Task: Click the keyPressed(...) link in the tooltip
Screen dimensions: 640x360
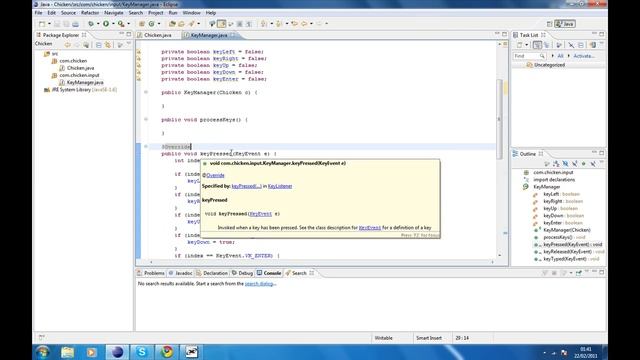Action: [247, 186]
